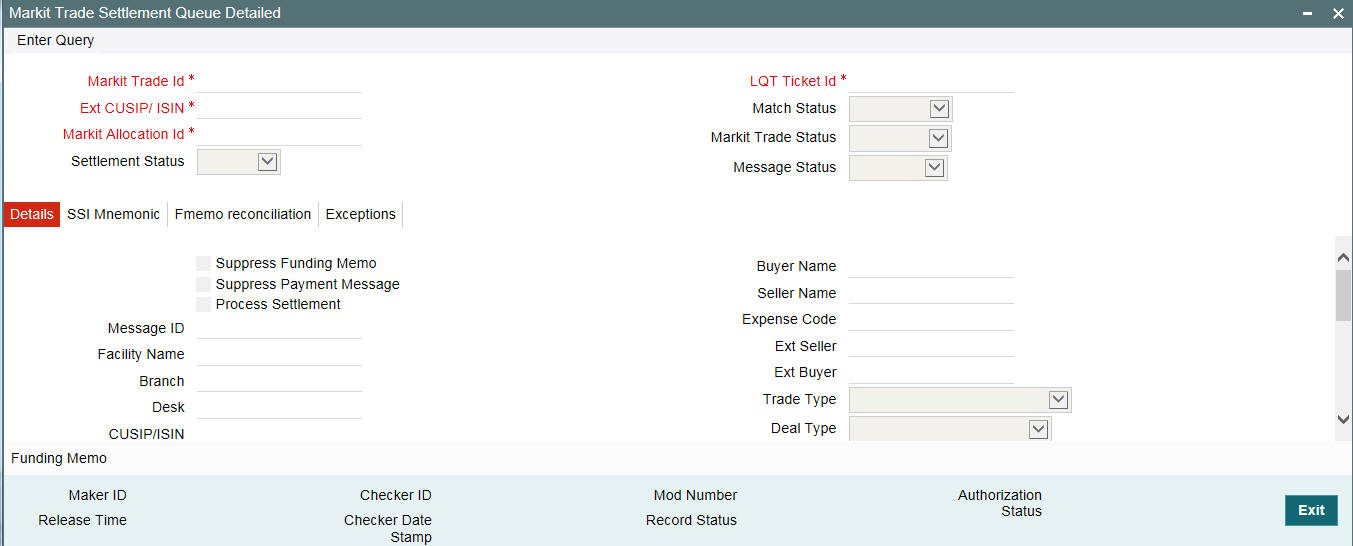The width and height of the screenshot is (1353, 546).
Task: Toggle Suppress Payment Message checkbox
Action: (204, 285)
